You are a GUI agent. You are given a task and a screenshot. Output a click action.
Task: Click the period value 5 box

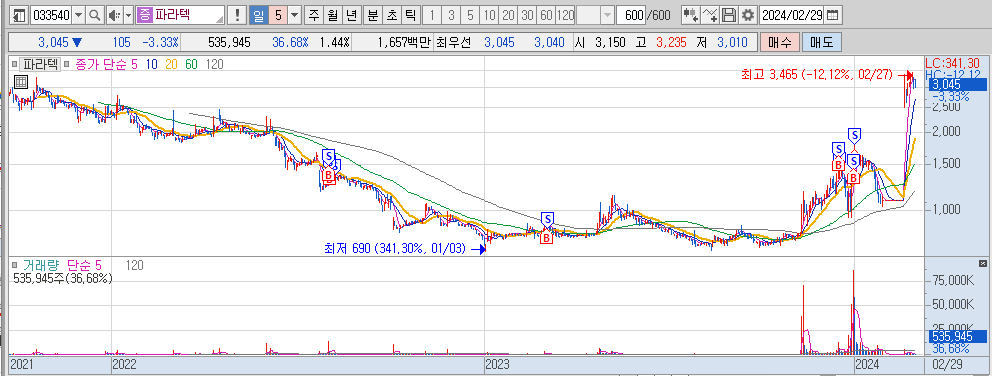(278, 15)
